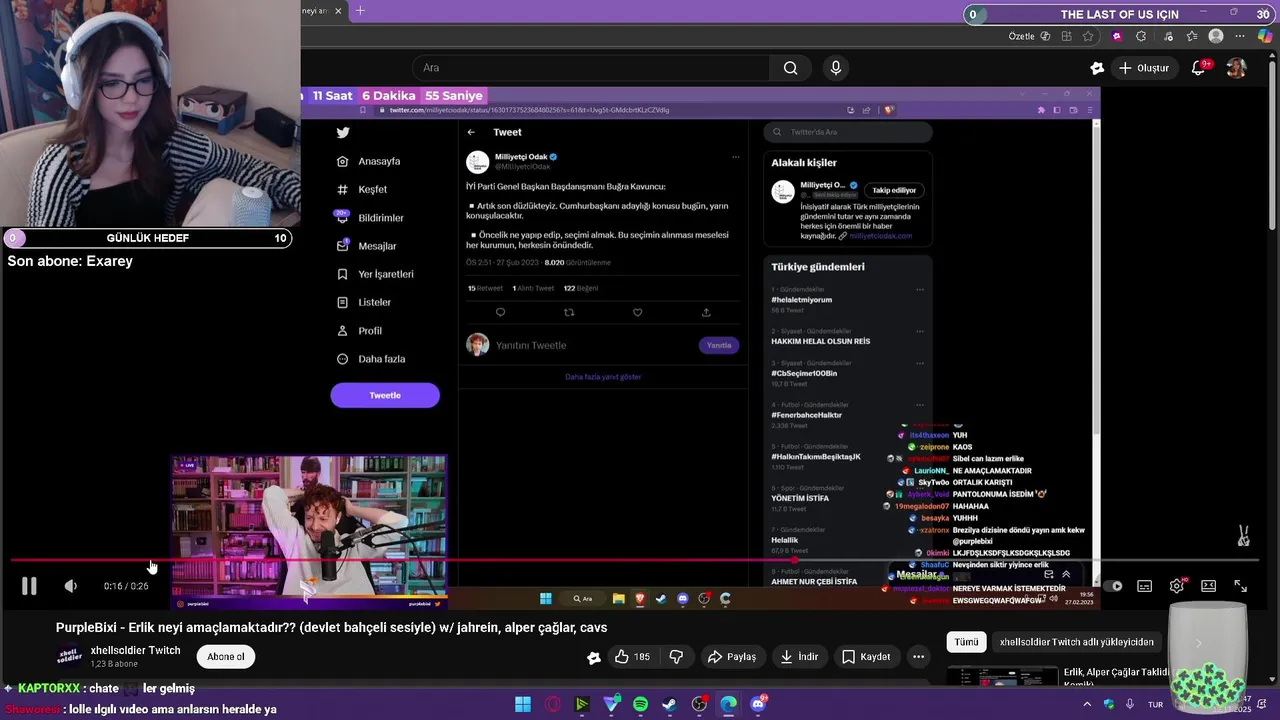
Task: Focus the YouTube Ara search box
Action: 590,68
